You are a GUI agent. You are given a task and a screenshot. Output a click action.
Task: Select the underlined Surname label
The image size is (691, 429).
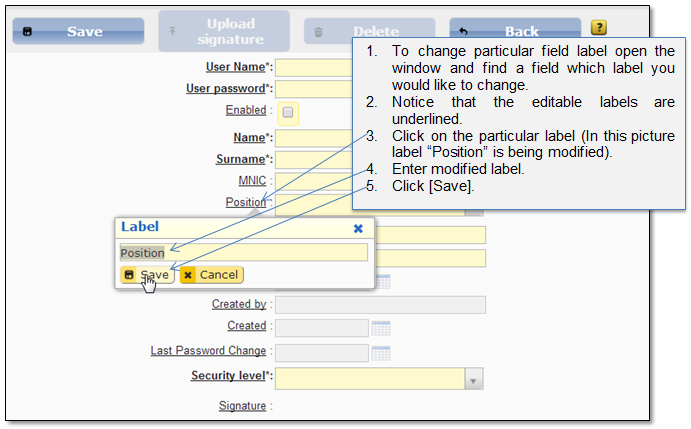[x=240, y=159]
